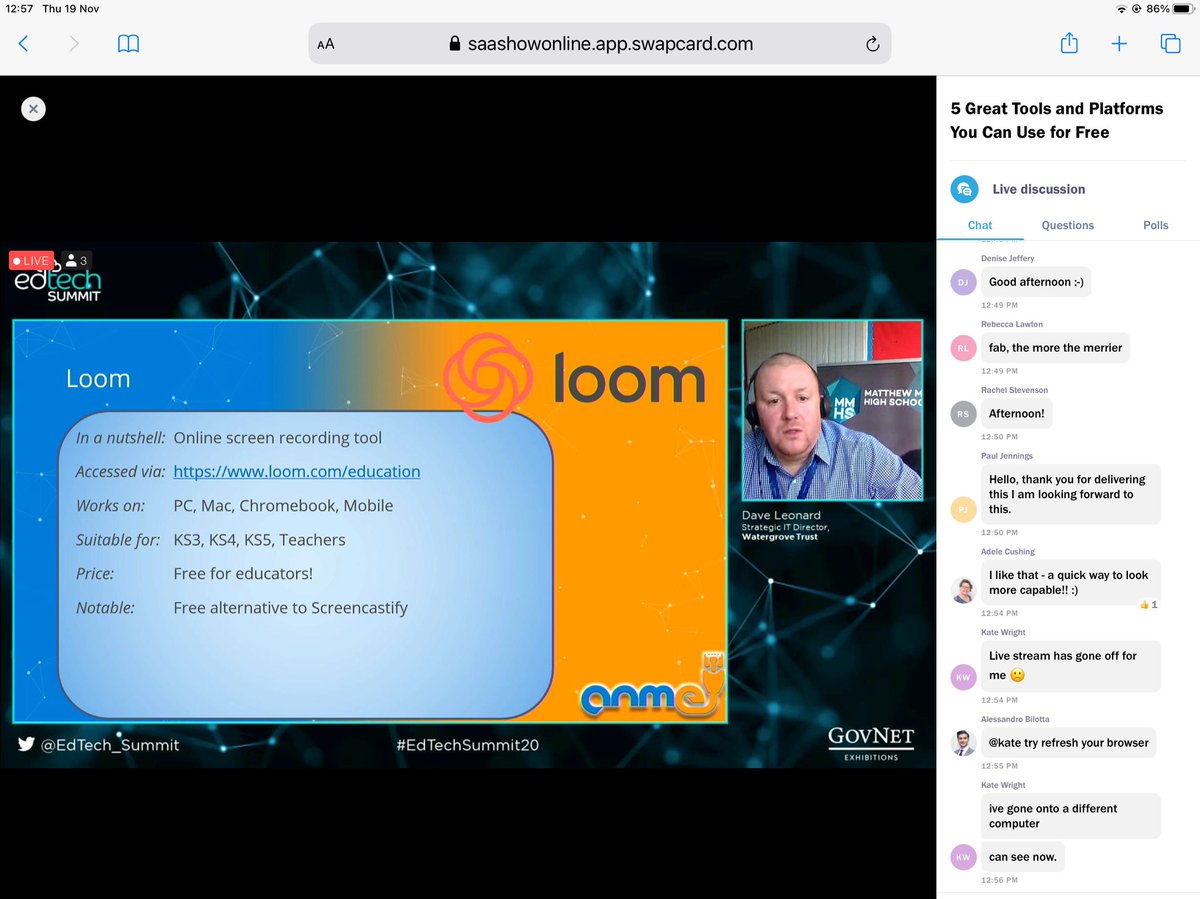Click the presenter webcam video thumbnail
This screenshot has height=899, width=1200.
click(832, 410)
